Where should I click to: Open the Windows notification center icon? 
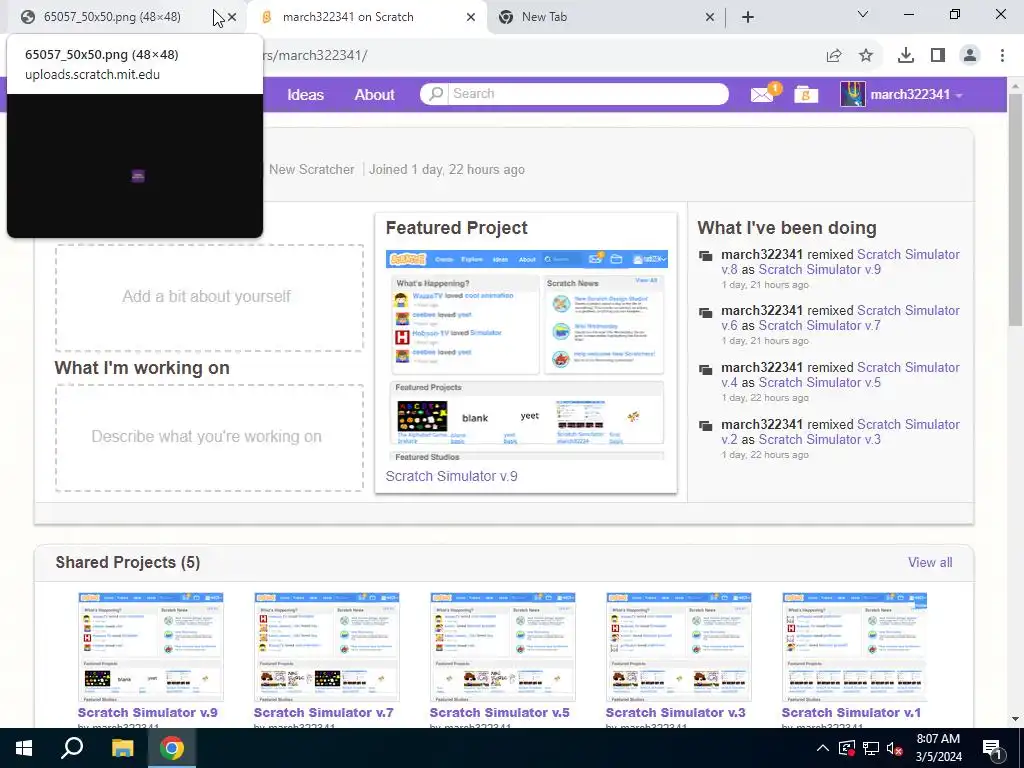[992, 748]
